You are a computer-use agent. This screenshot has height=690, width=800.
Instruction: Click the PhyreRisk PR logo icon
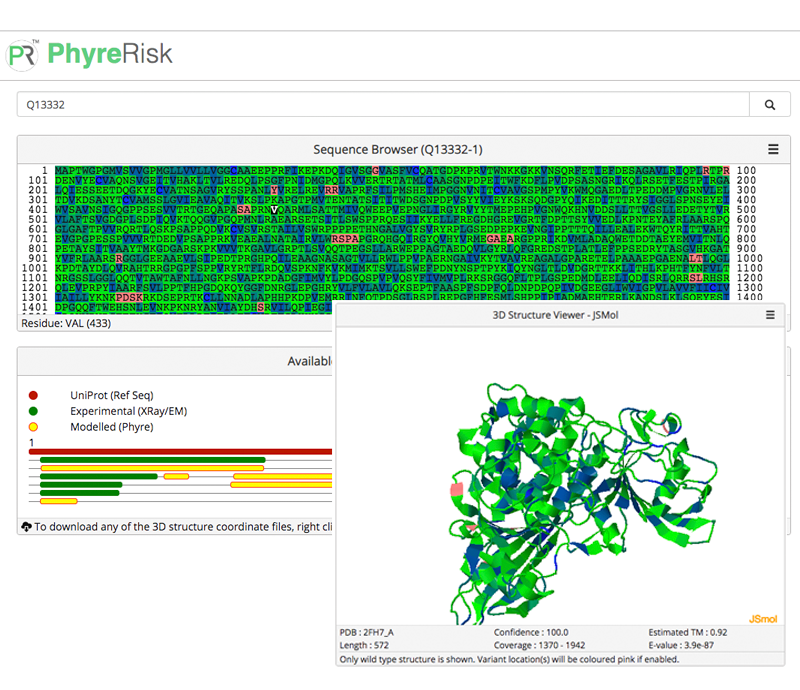[x=23, y=53]
